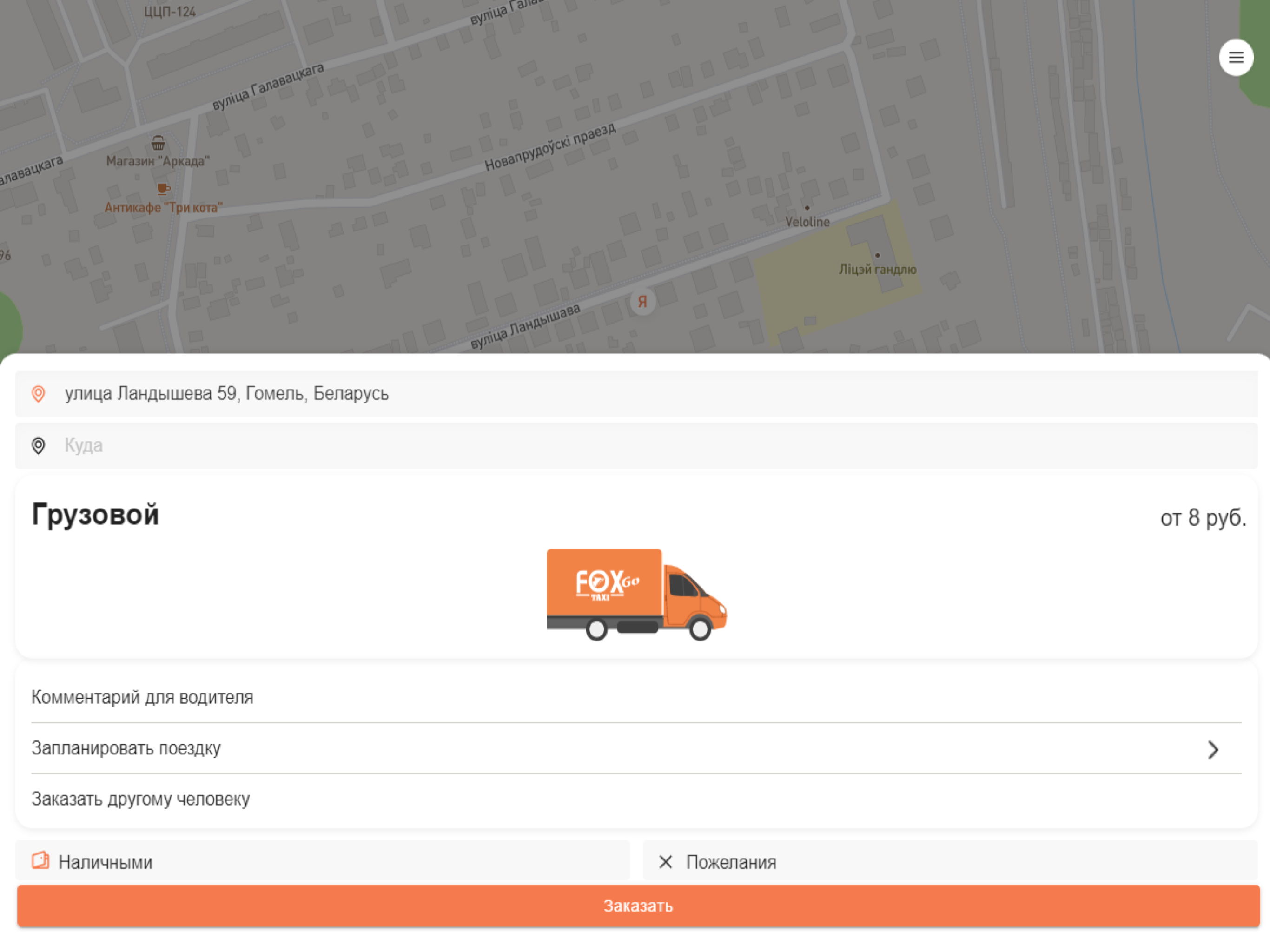Select the Заказать другому человеку option
Viewport: 1270px width, 952px height.
[x=636, y=799]
